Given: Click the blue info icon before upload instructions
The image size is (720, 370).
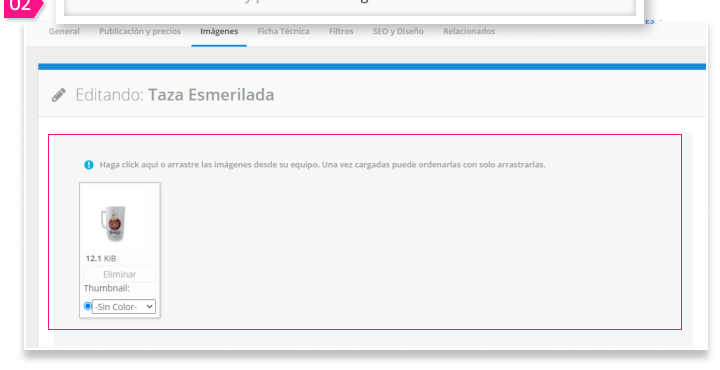Looking at the screenshot, I should [x=89, y=165].
